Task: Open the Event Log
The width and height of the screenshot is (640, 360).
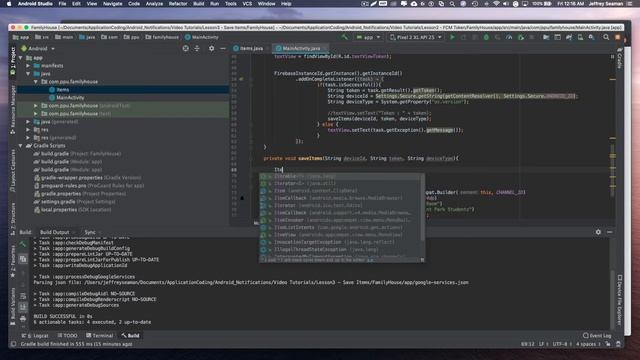Action: click(597, 336)
